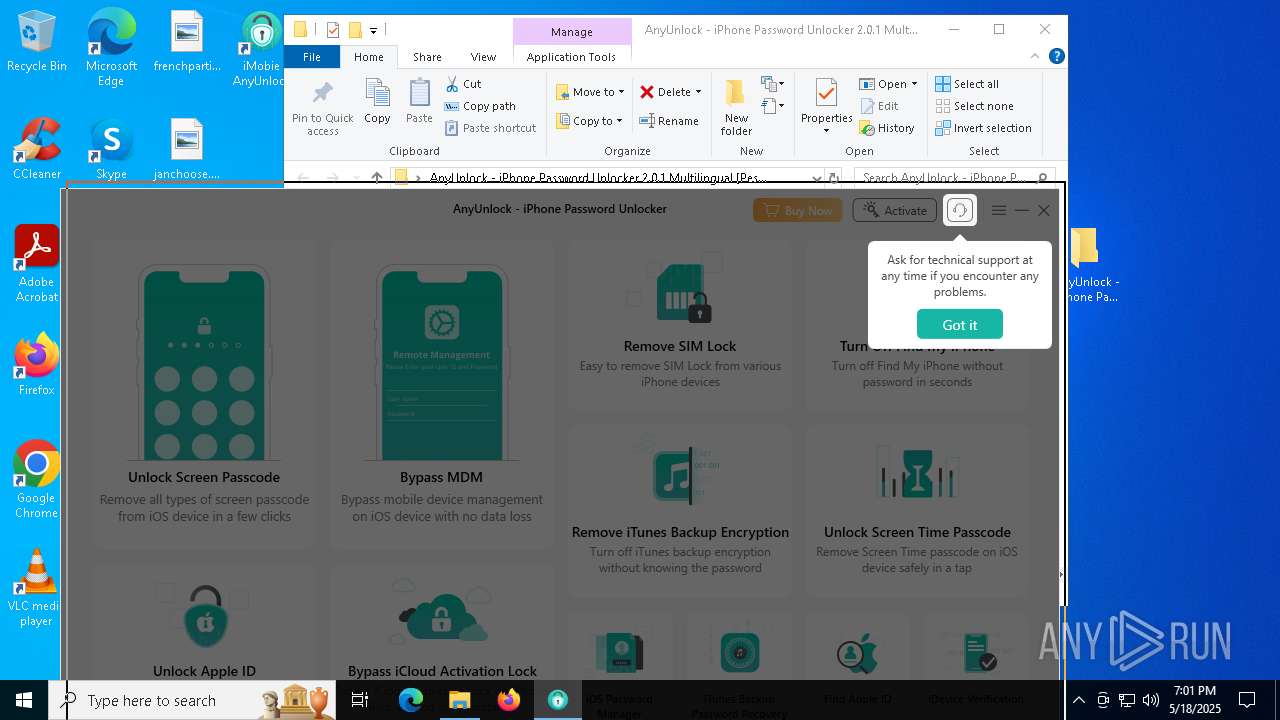Choose the Remove SIM Lock icon
This screenshot has width=1280, height=720.
682,293
